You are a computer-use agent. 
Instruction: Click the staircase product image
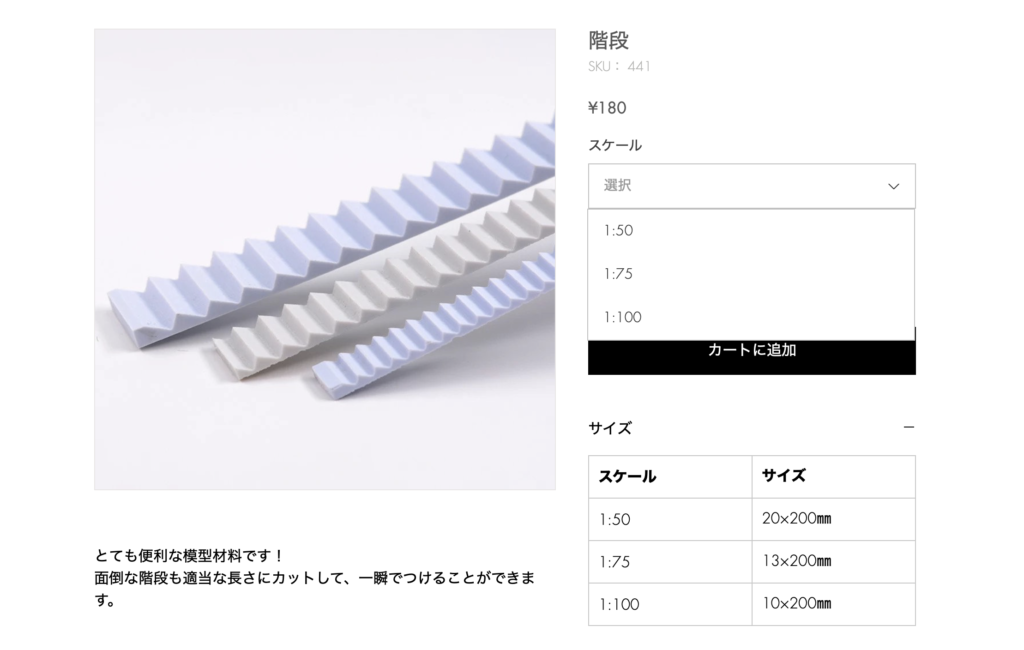(x=325, y=259)
